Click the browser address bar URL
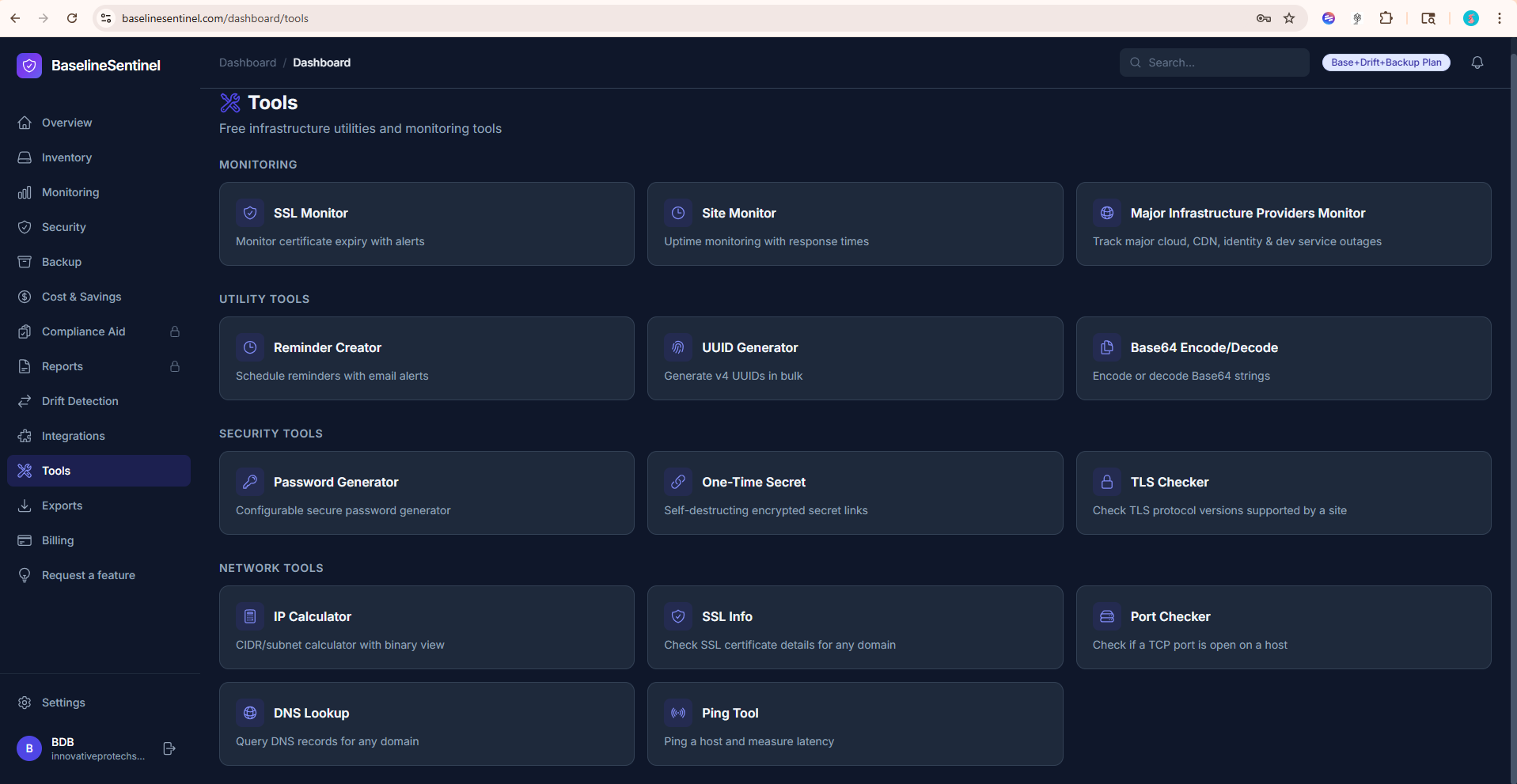 [215, 18]
